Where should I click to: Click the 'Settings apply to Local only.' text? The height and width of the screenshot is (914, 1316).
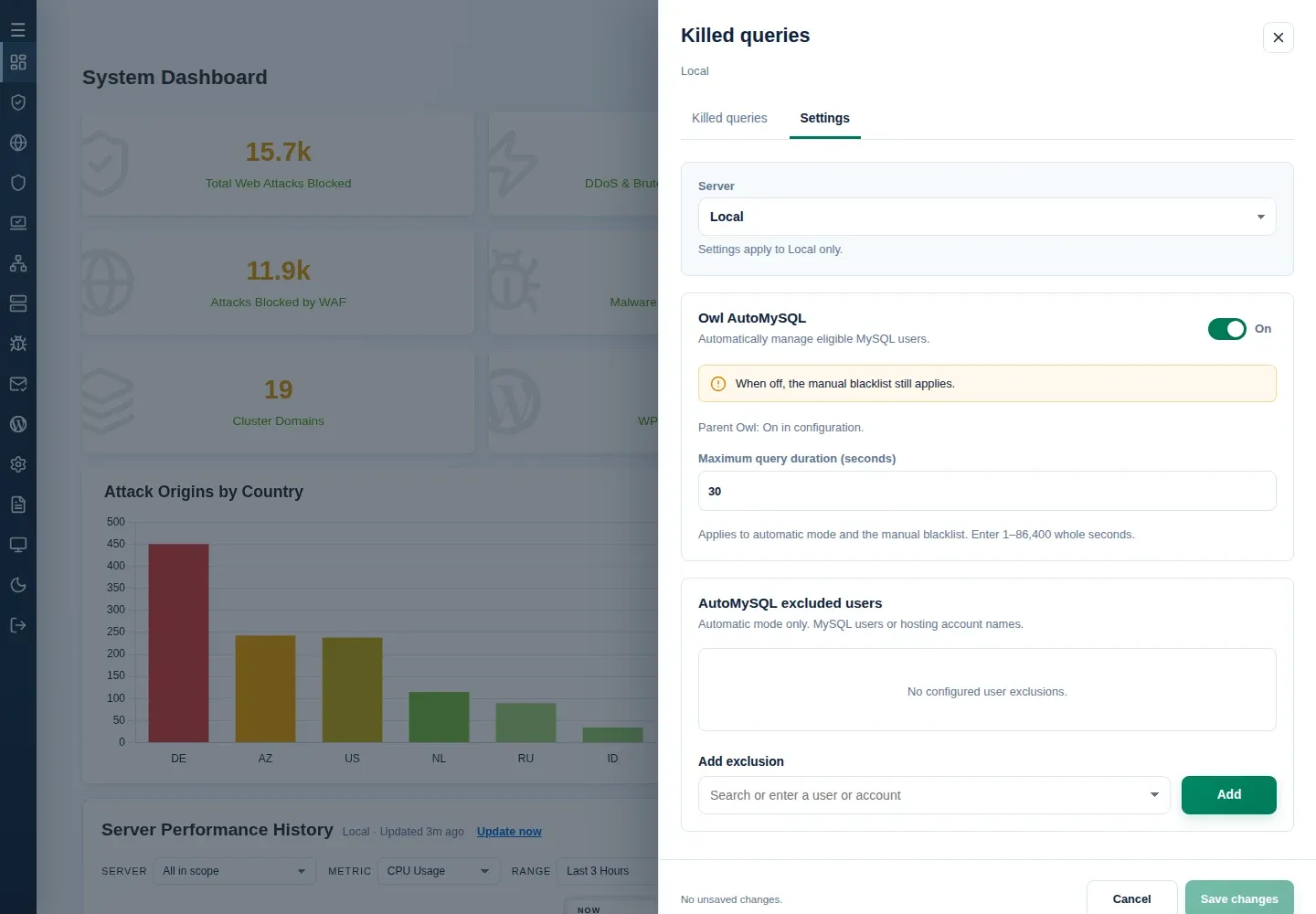point(770,250)
